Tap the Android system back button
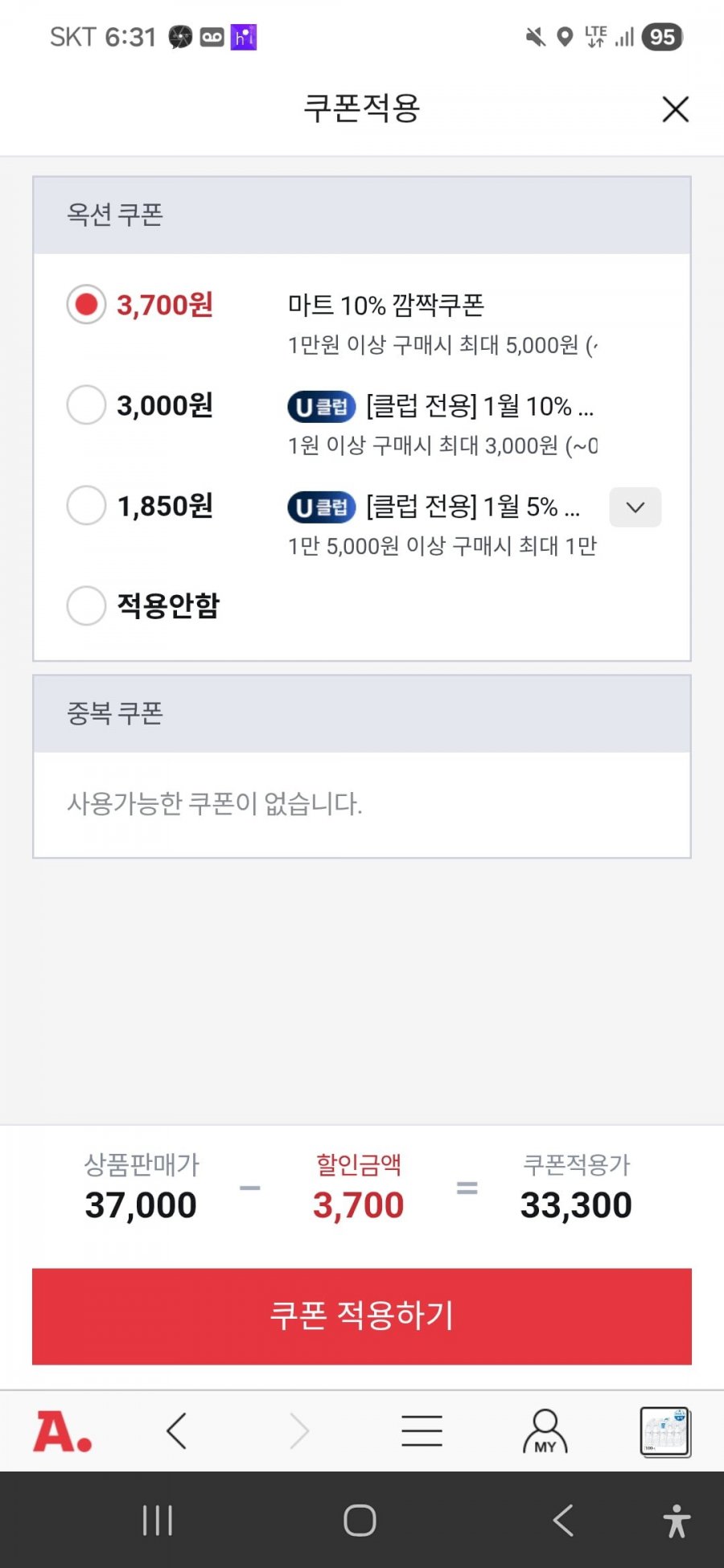Screen dimensions: 724x1568 pyautogui.click(x=563, y=1521)
